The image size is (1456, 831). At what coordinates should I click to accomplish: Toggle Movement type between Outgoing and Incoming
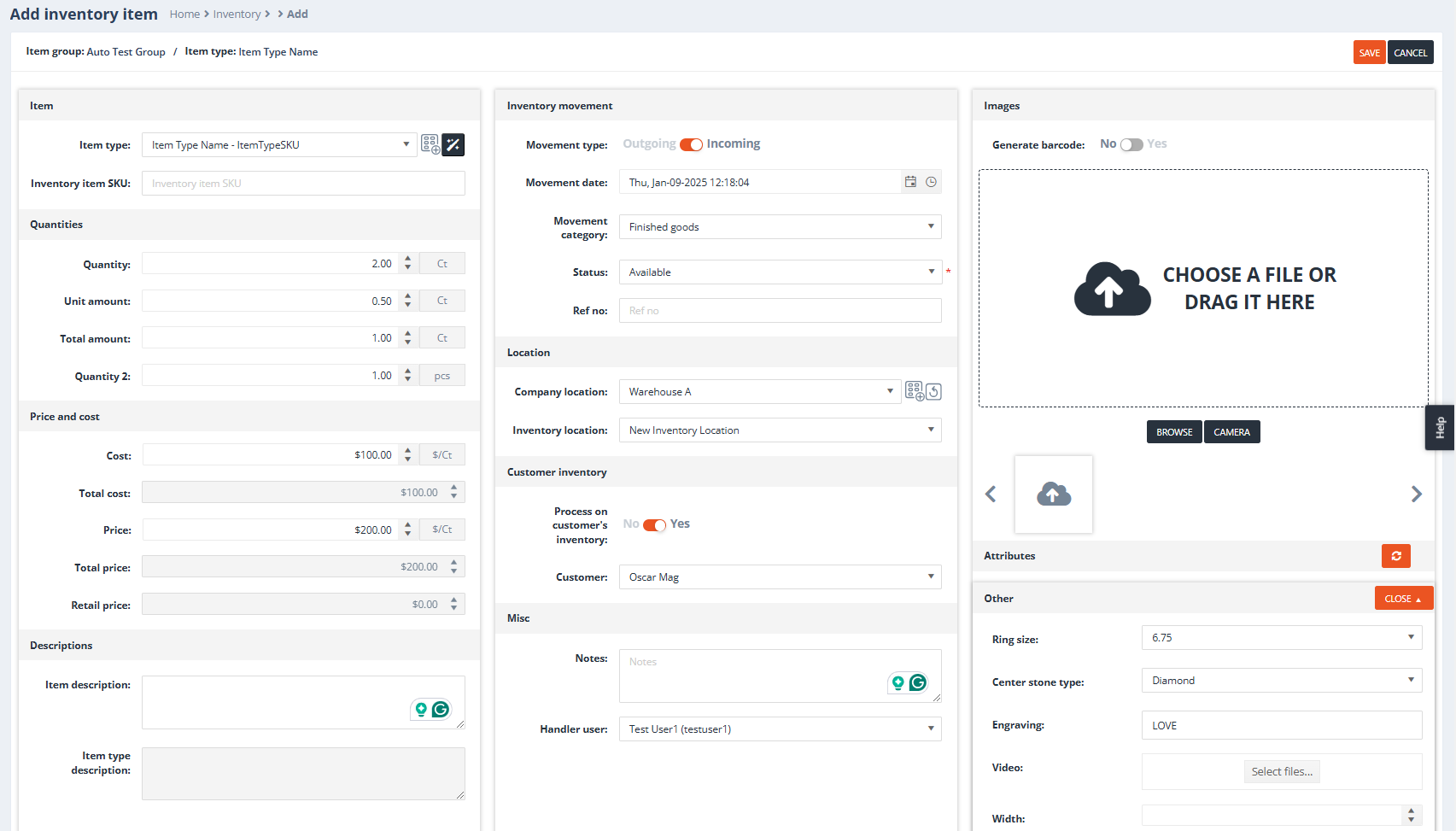[691, 144]
